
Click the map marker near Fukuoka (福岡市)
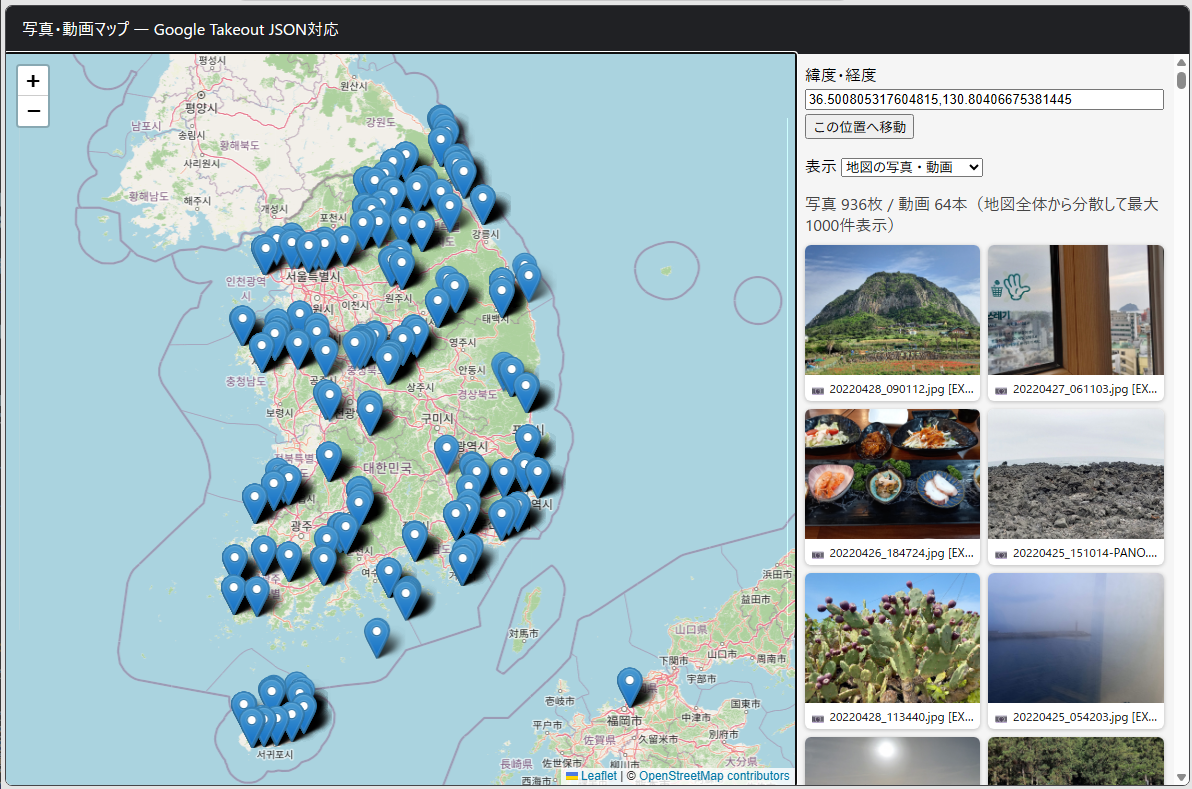point(629,686)
